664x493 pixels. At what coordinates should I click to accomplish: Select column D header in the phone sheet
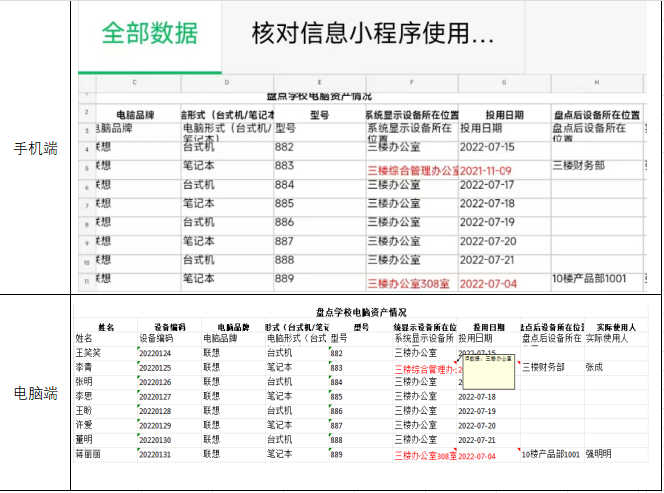pos(227,83)
